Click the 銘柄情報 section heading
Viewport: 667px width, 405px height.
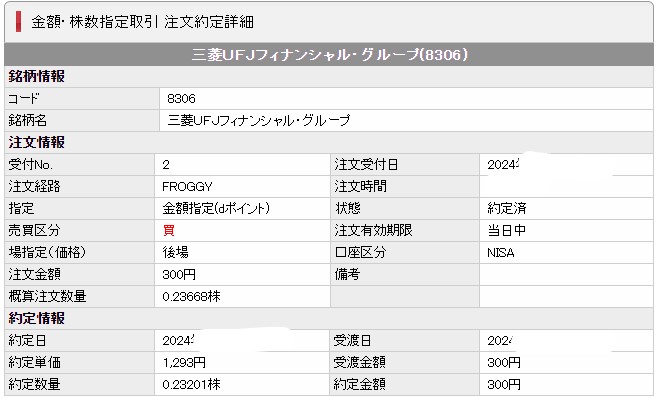(x=37, y=77)
